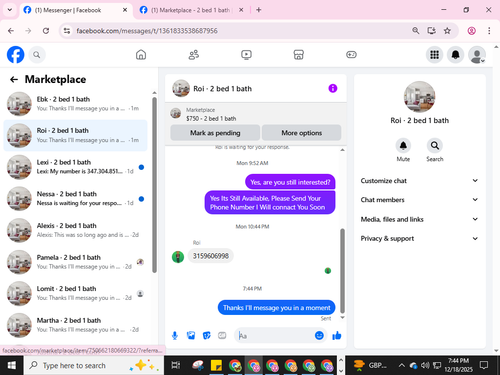Open Chrome three-dot menu
This screenshot has width=500, height=375.
[x=489, y=31]
